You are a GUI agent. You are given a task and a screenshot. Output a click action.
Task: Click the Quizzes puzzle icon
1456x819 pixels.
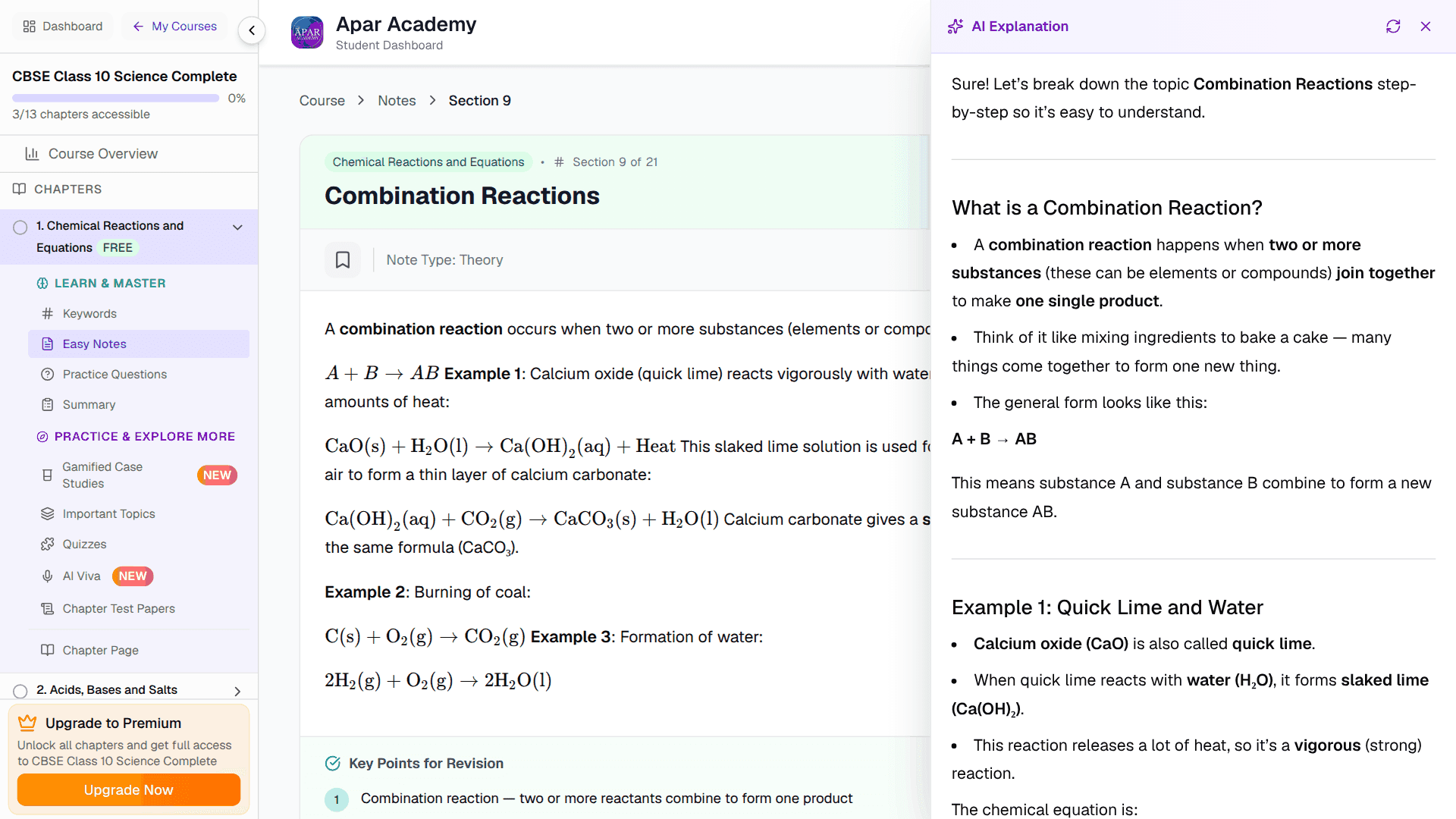[x=47, y=544]
